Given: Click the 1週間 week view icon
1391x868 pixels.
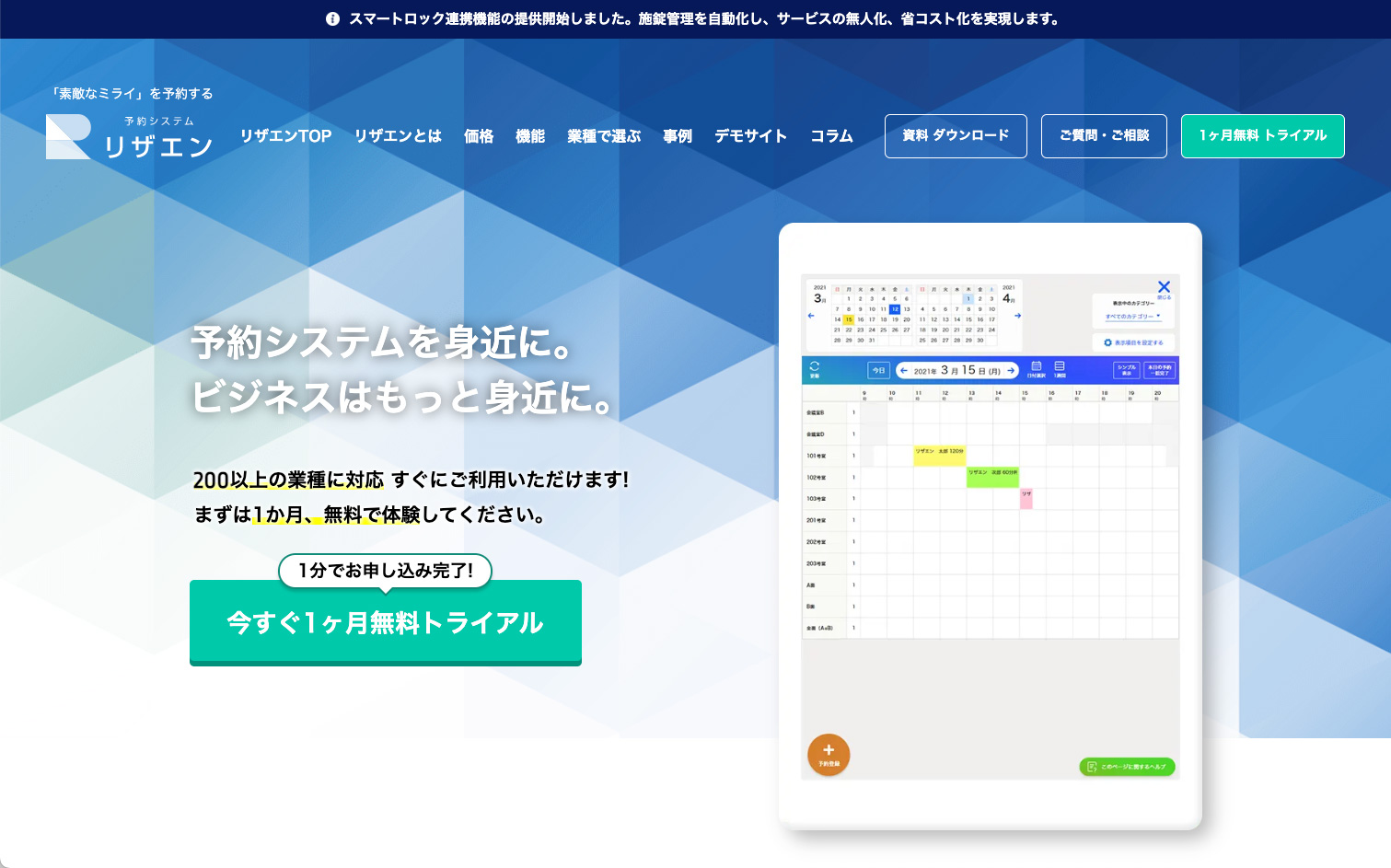Looking at the screenshot, I should pos(1060,368).
